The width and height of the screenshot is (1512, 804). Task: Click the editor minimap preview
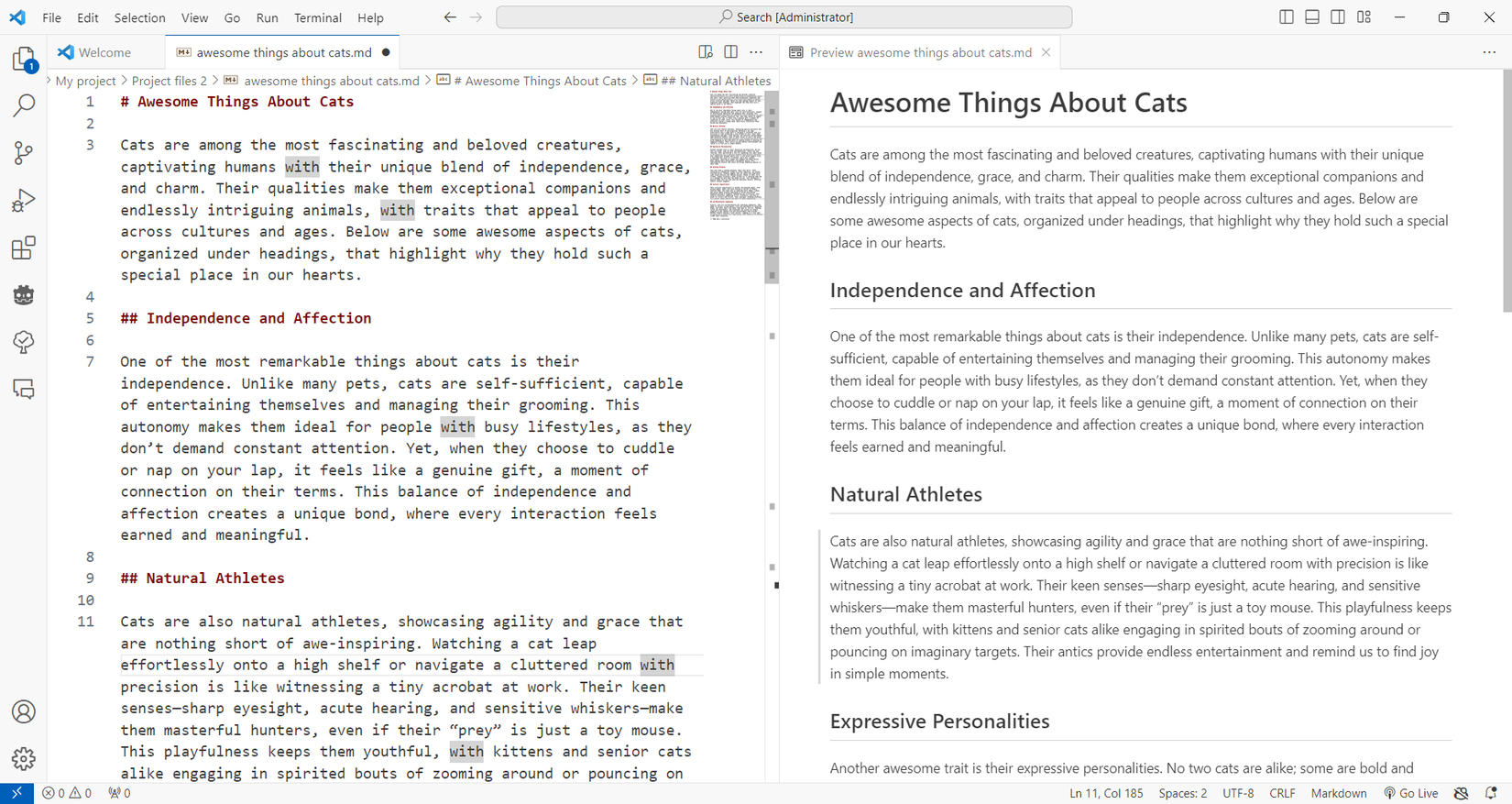736,156
